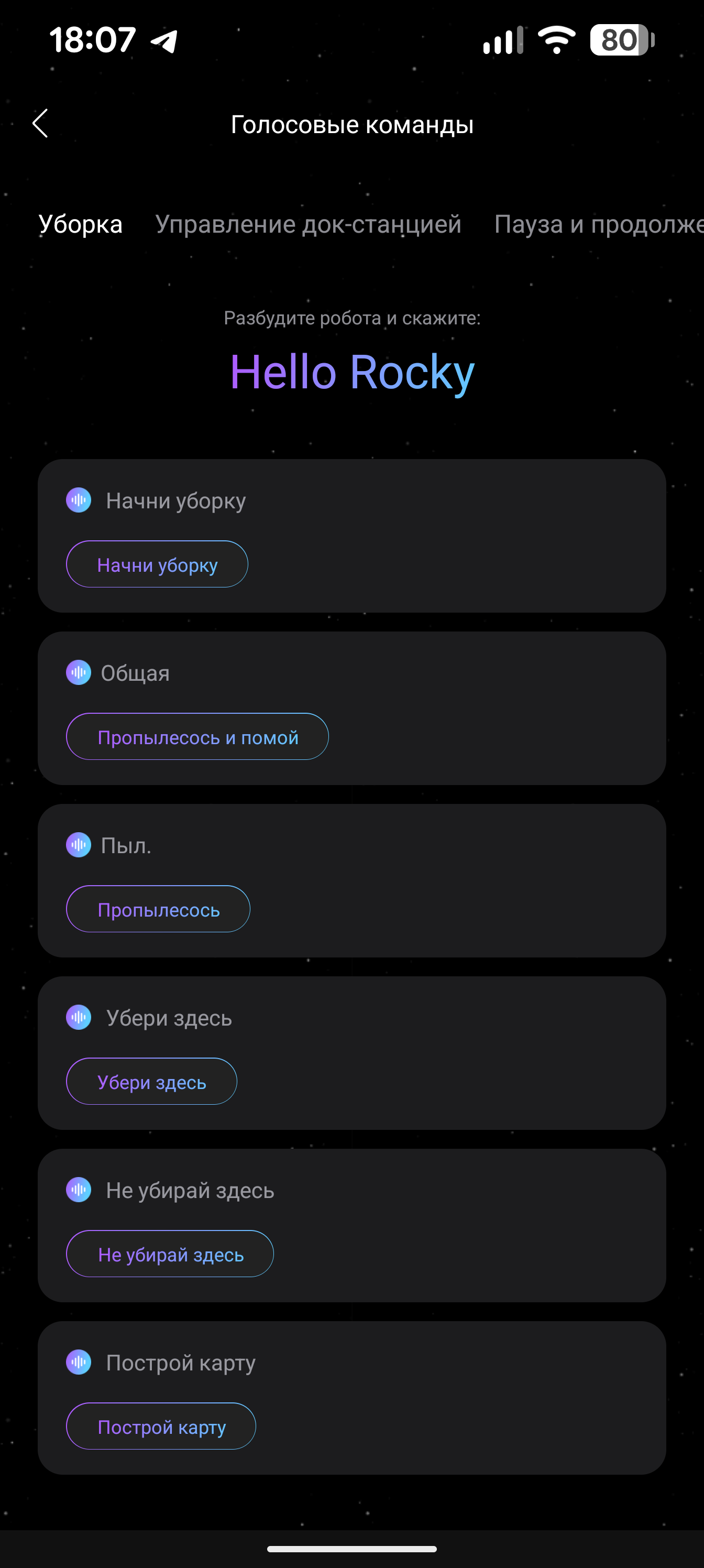Tap the Hello Rocky wake phrase
This screenshot has height=1568, width=704.
click(351, 372)
